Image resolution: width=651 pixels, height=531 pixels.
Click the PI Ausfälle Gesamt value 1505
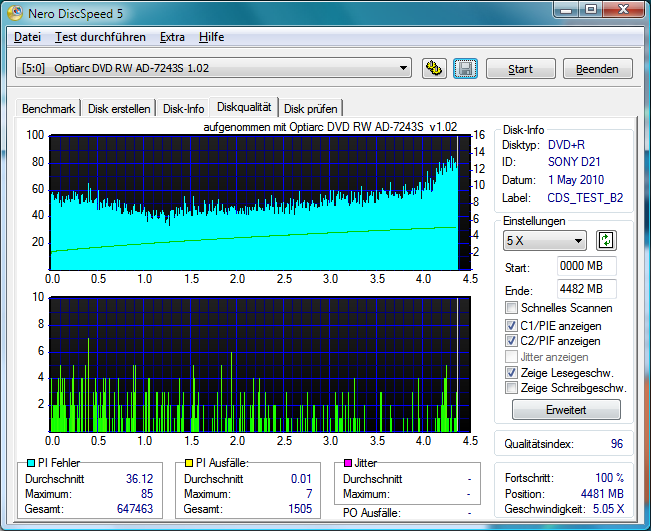pyautogui.click(x=300, y=509)
